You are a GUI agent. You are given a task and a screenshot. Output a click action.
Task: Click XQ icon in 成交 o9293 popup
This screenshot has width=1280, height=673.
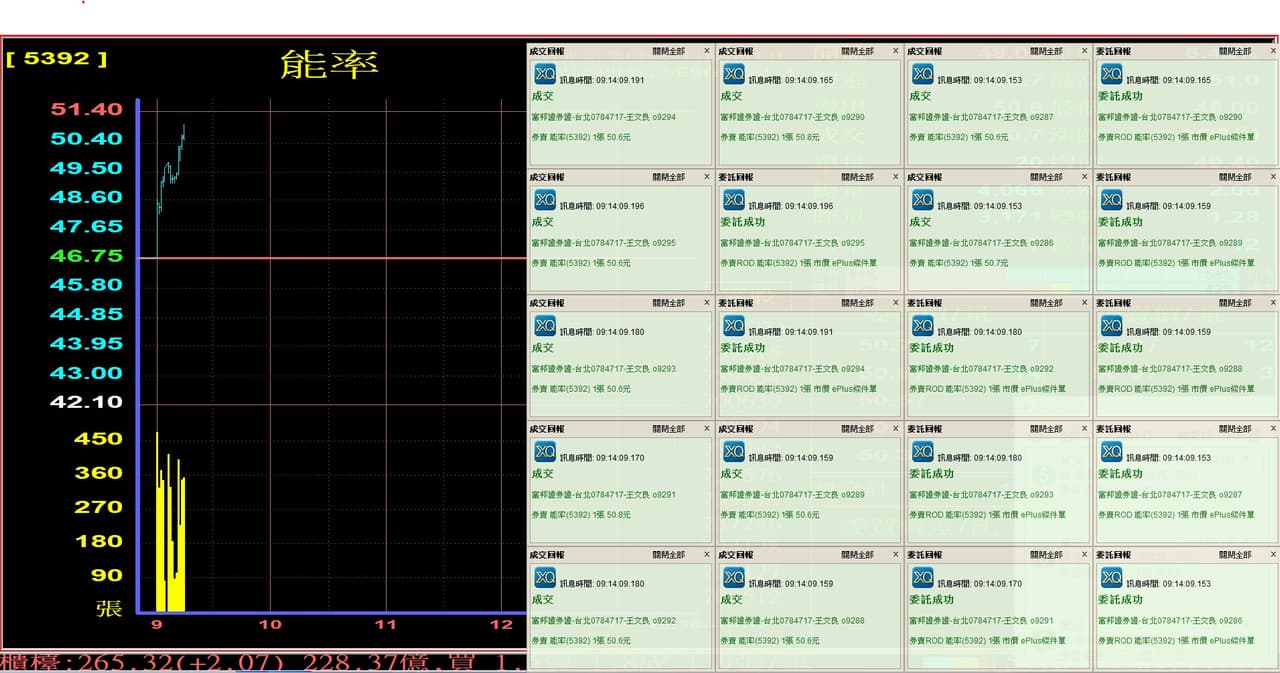pos(545,326)
